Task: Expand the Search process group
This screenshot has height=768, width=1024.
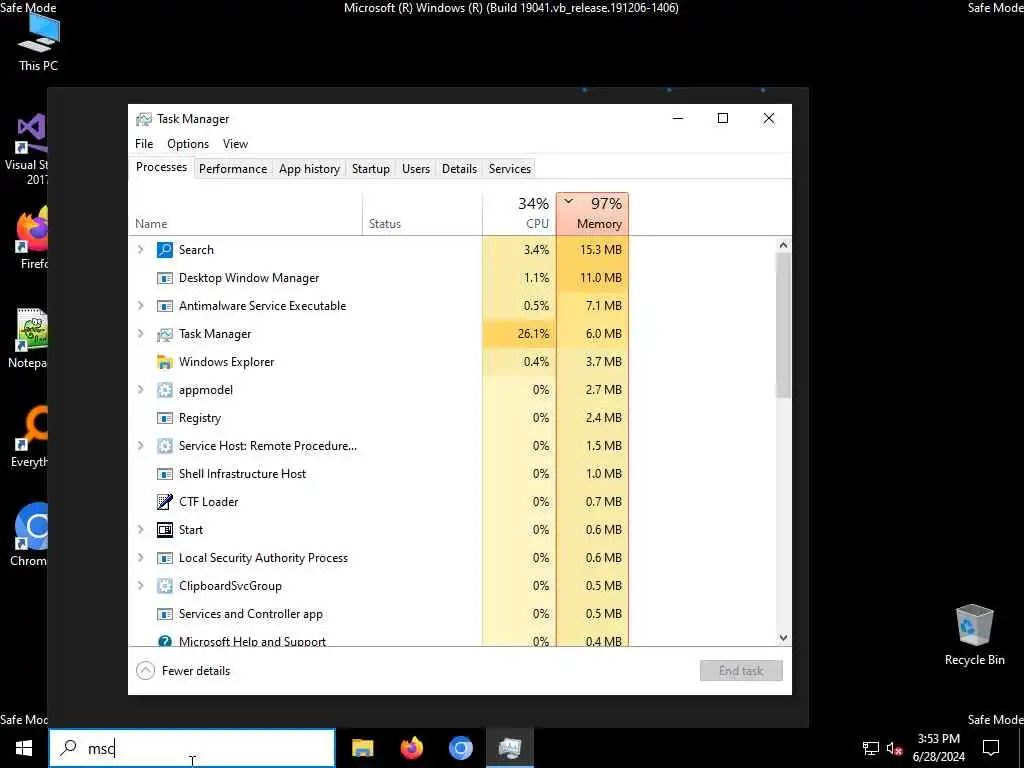Action: point(140,249)
